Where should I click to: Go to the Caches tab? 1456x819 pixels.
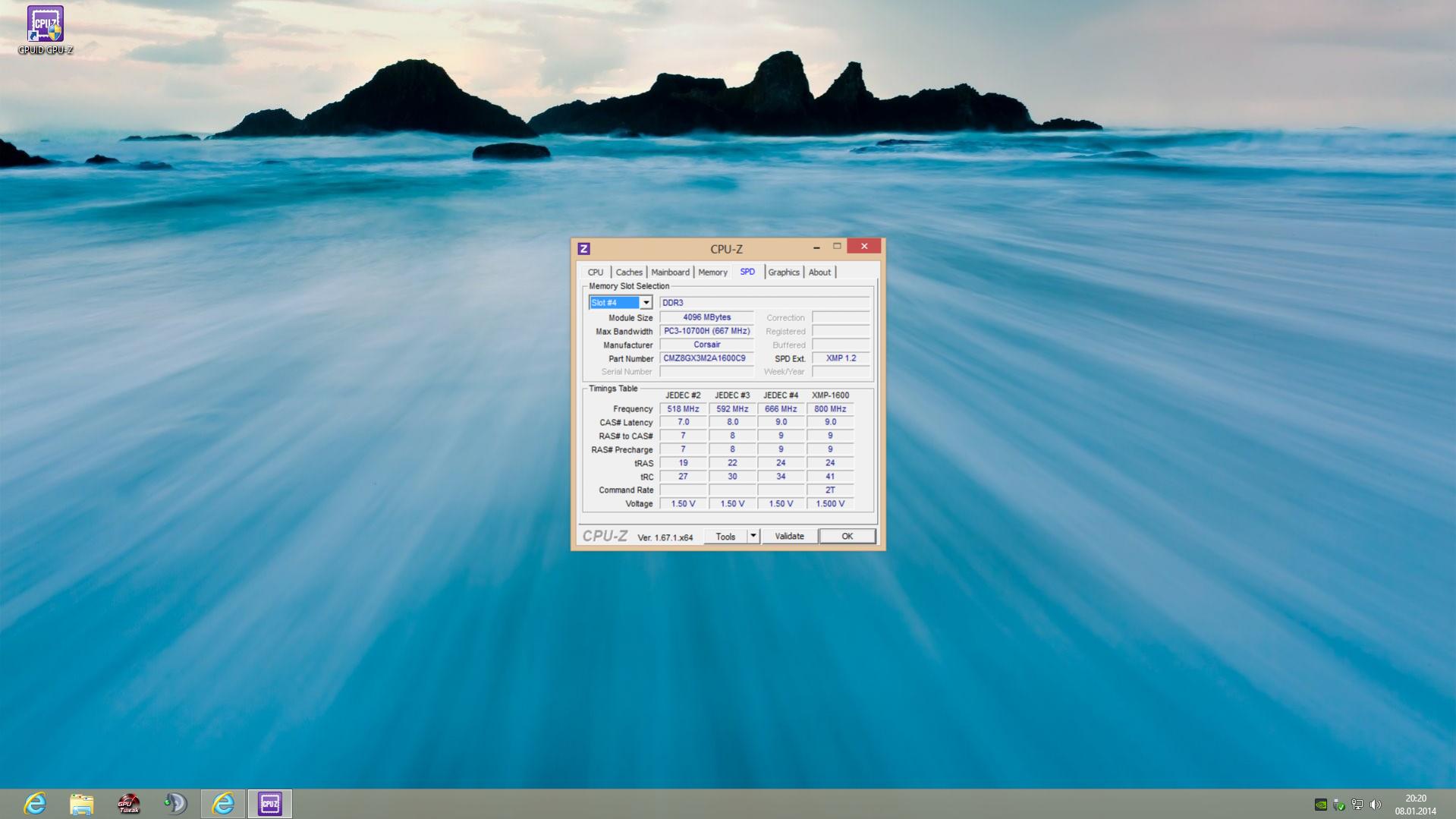629,272
